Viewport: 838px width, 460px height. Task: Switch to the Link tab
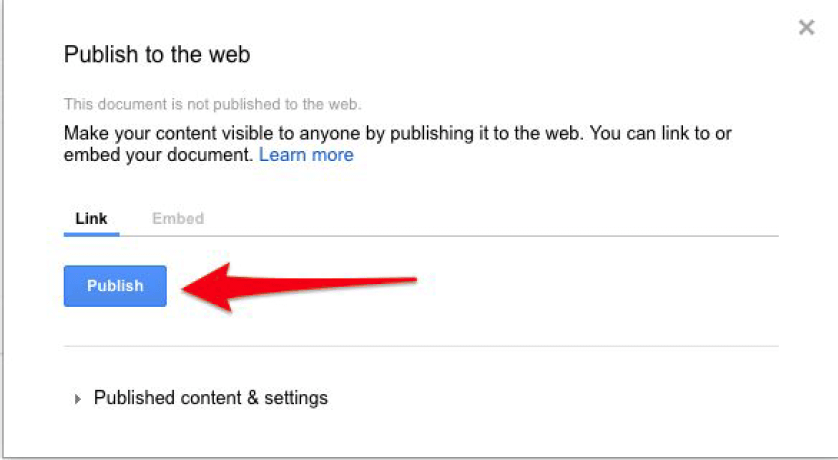(x=91, y=218)
